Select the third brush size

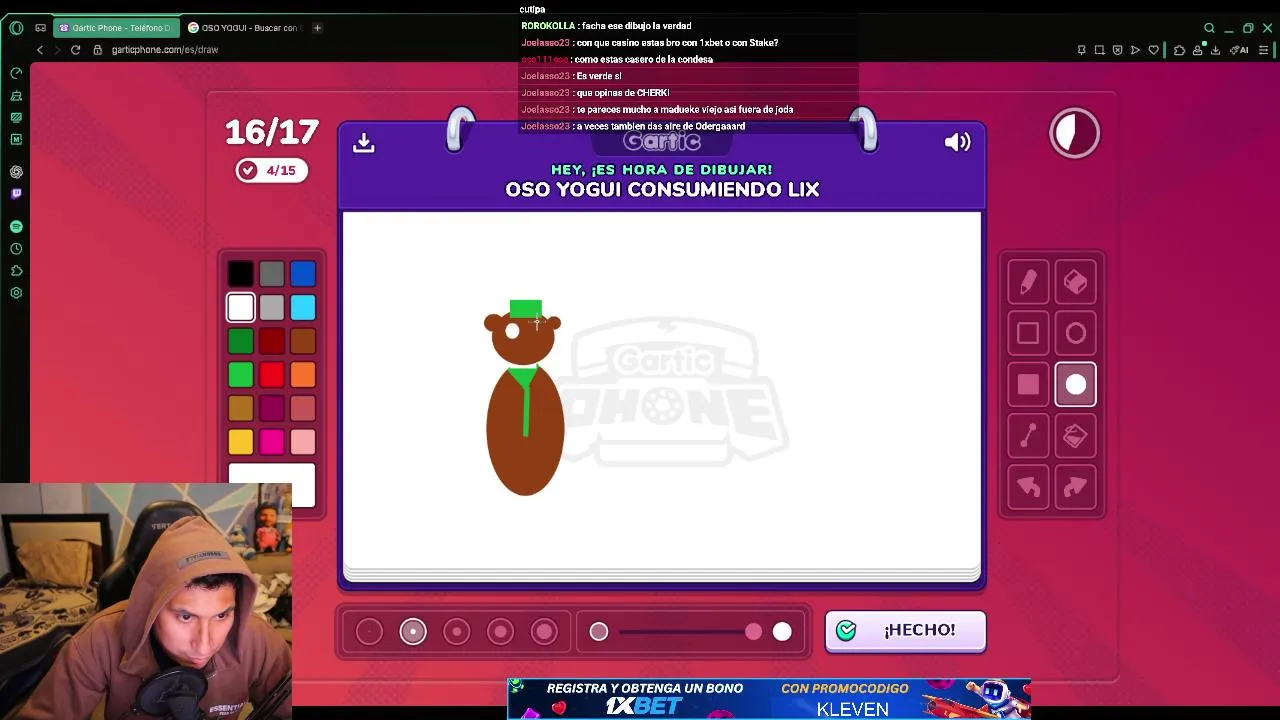[x=457, y=631]
